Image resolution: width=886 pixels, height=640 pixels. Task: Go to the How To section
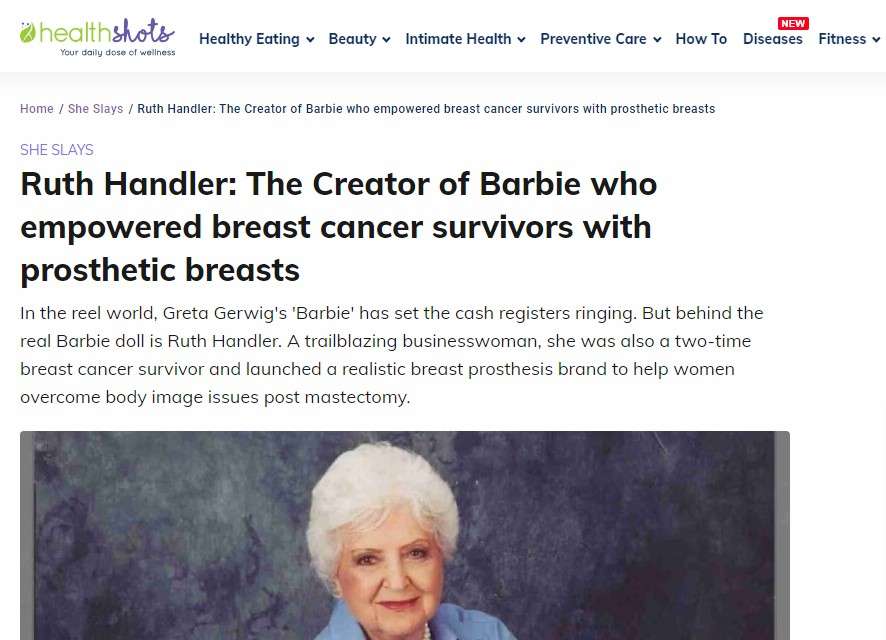pyautogui.click(x=701, y=39)
